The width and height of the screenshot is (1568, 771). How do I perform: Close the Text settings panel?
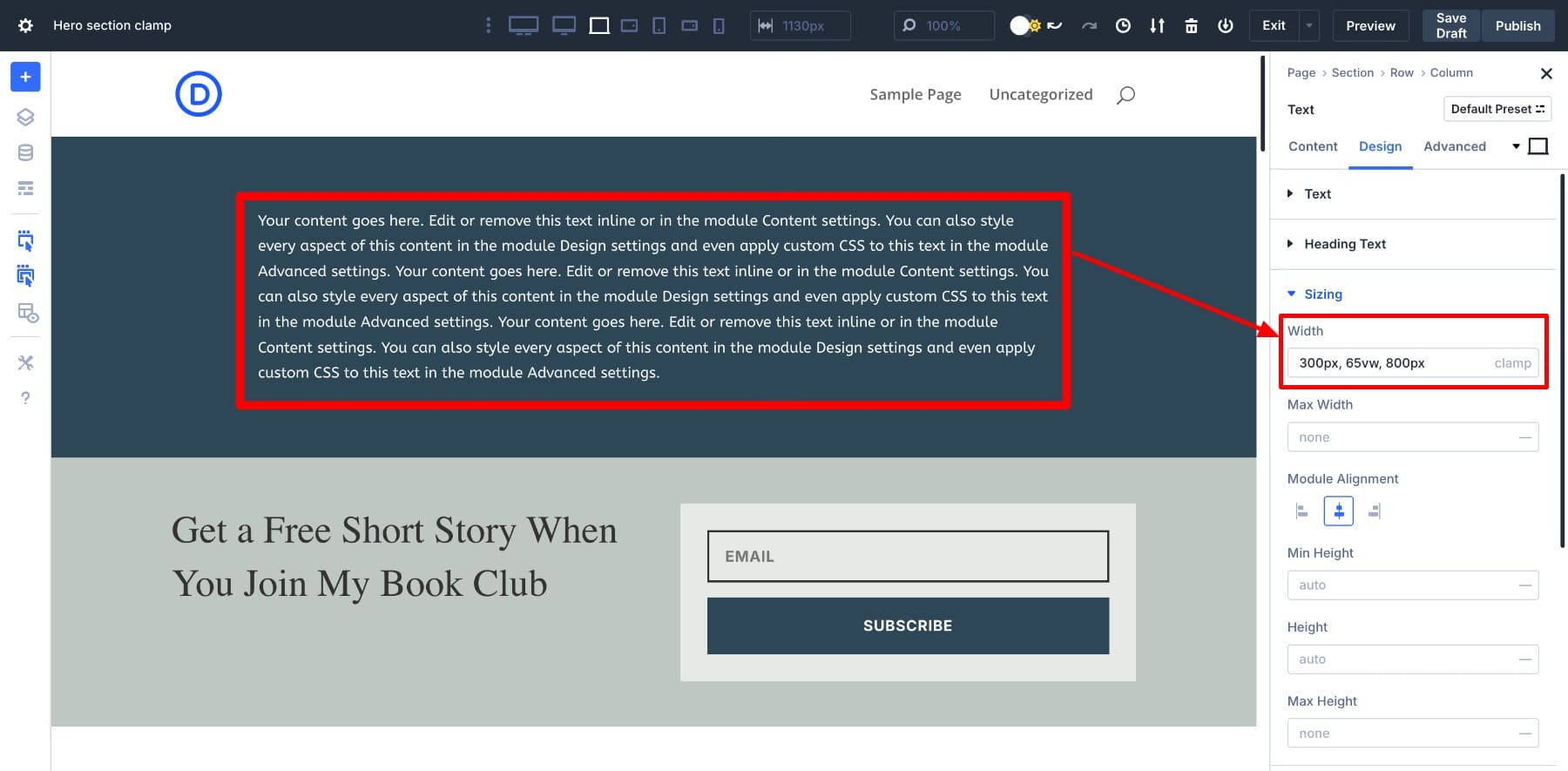[x=1546, y=73]
